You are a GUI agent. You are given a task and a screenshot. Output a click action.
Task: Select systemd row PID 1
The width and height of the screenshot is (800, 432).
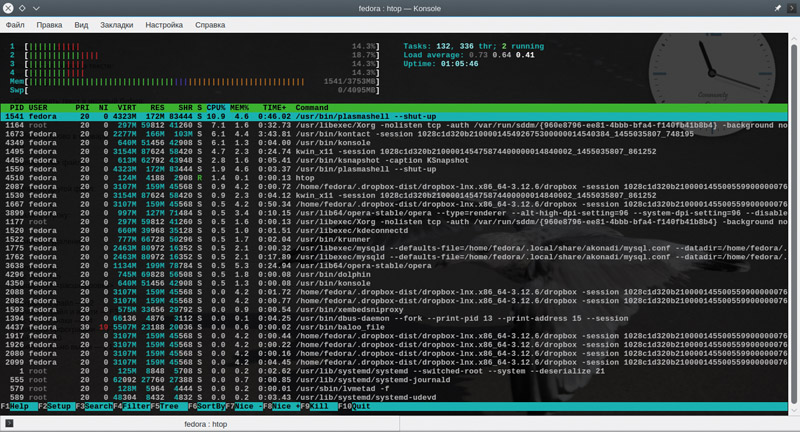click(394, 371)
